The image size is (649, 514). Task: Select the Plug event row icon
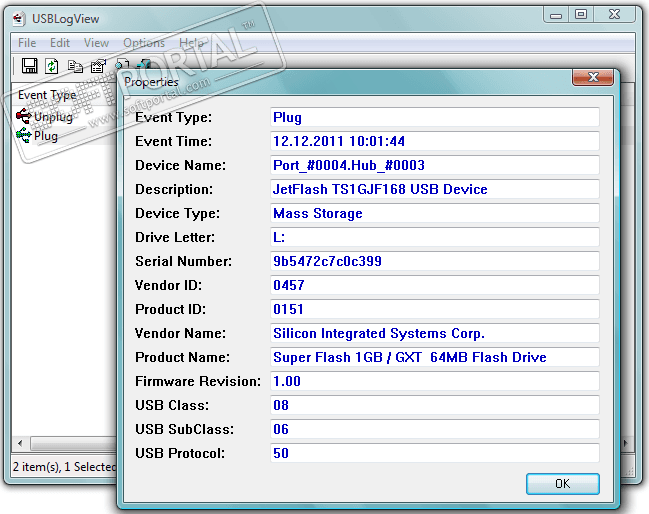pos(24,135)
